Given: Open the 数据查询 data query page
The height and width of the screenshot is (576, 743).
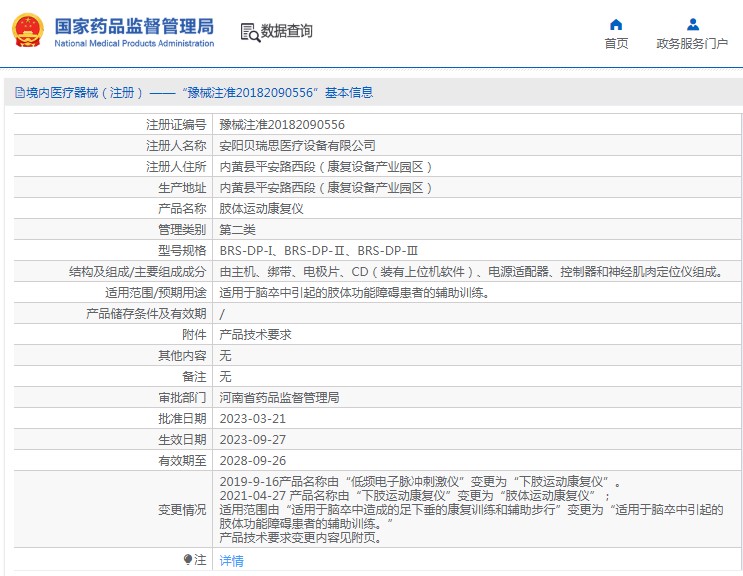Looking at the screenshot, I should click(286, 31).
